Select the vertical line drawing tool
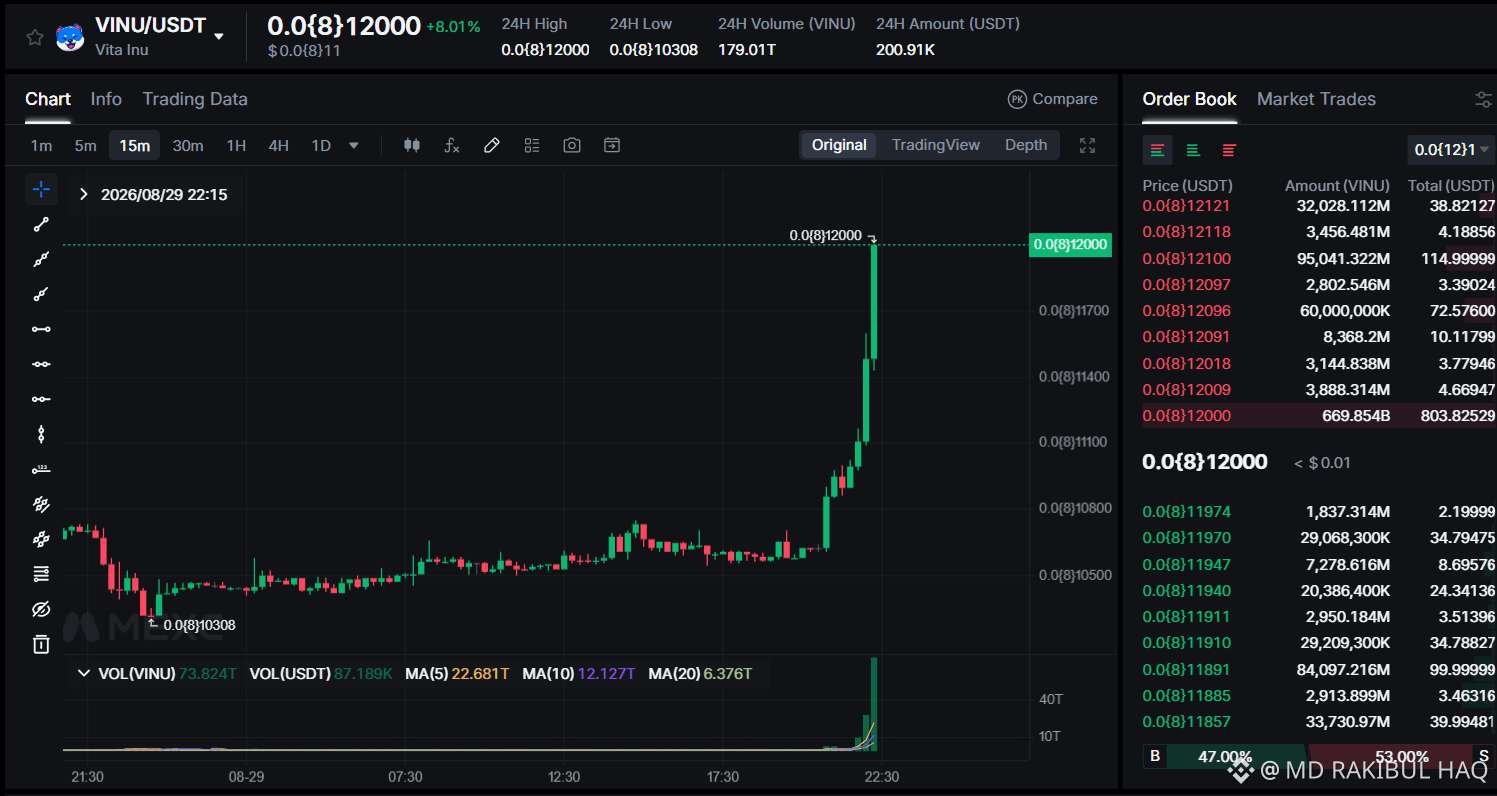1497x796 pixels. point(41,434)
